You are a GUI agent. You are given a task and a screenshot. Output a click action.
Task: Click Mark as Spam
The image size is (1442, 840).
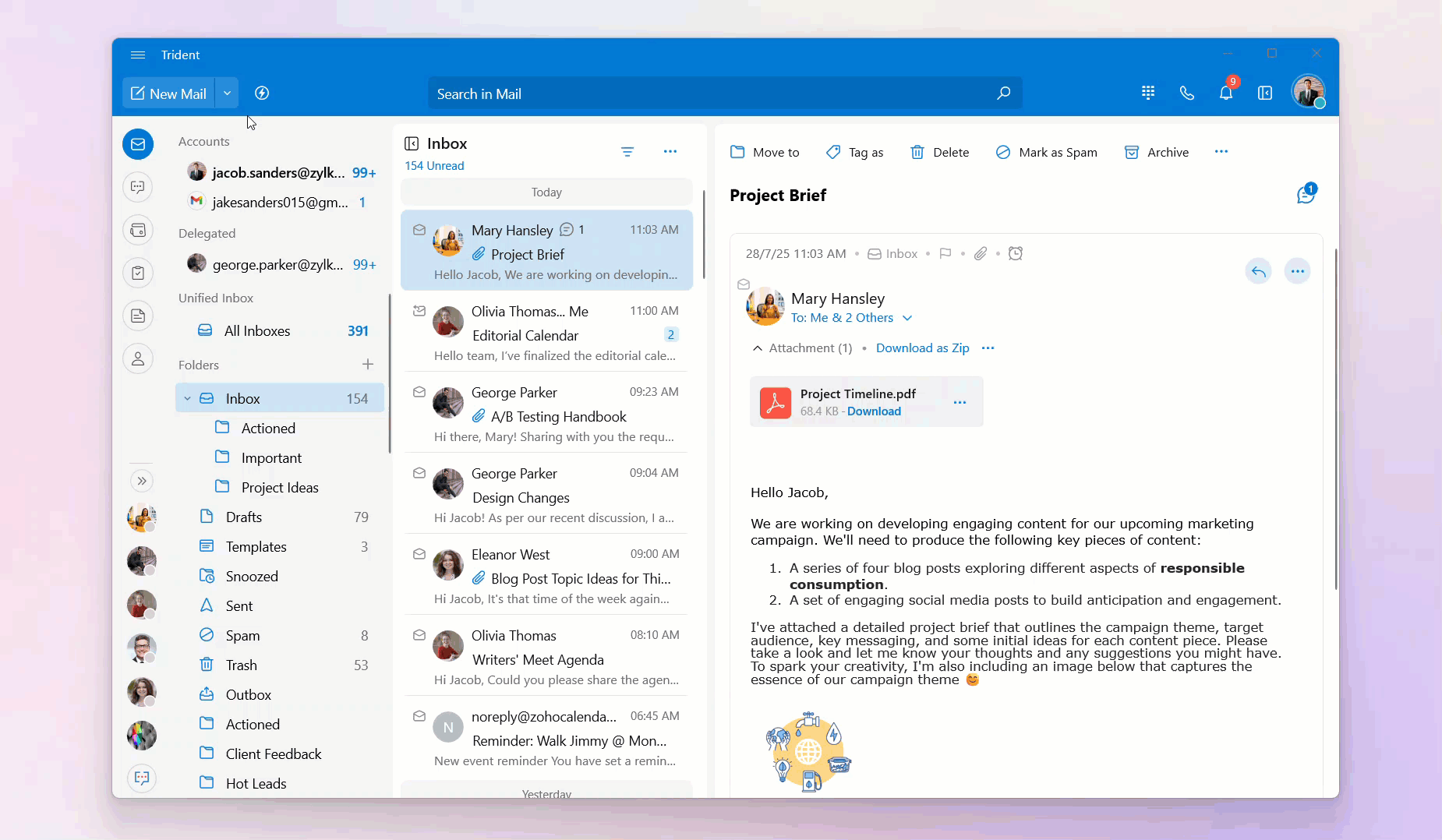(x=1047, y=152)
